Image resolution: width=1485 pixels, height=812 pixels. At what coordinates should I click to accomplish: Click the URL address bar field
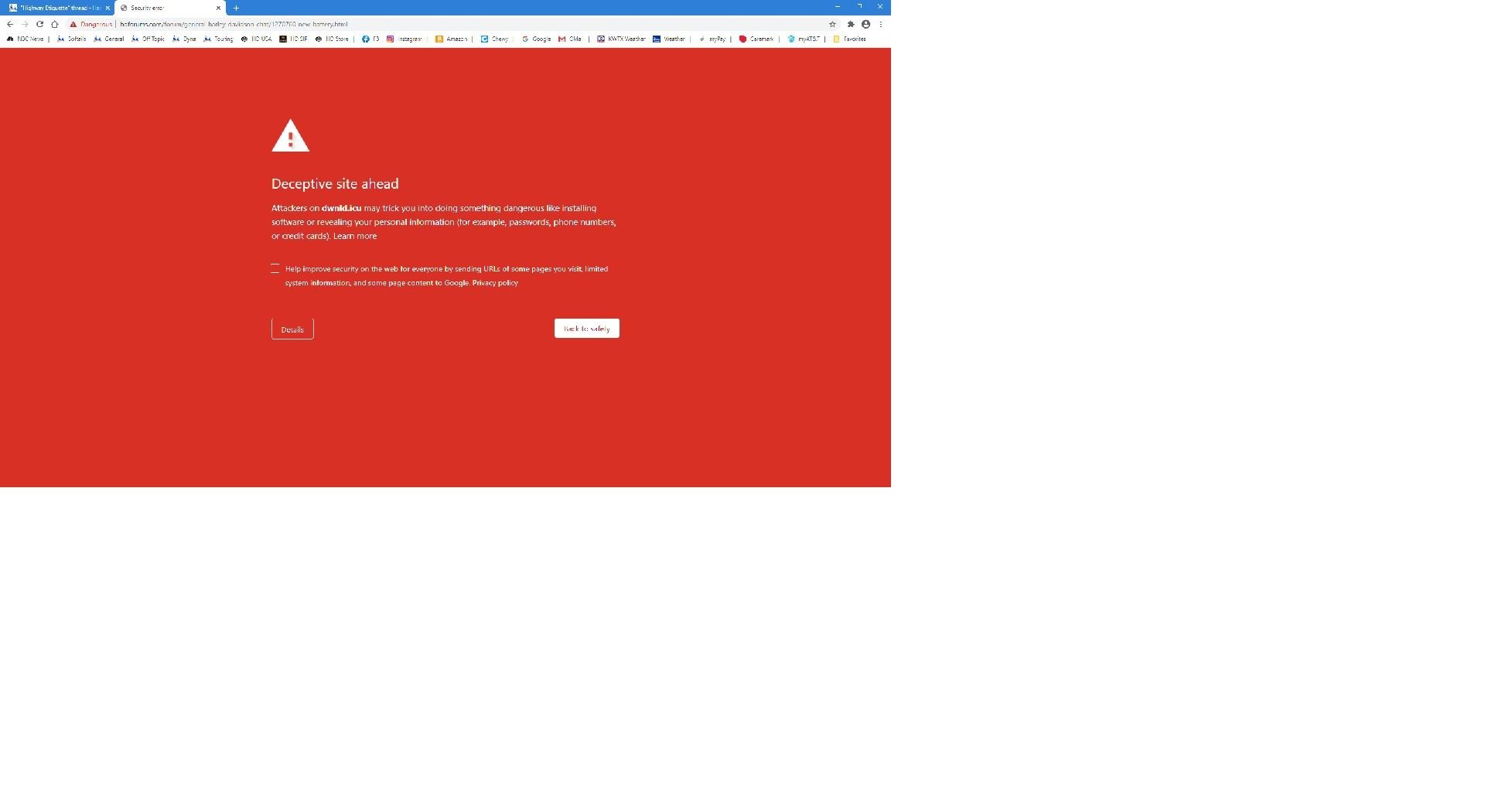point(464,24)
